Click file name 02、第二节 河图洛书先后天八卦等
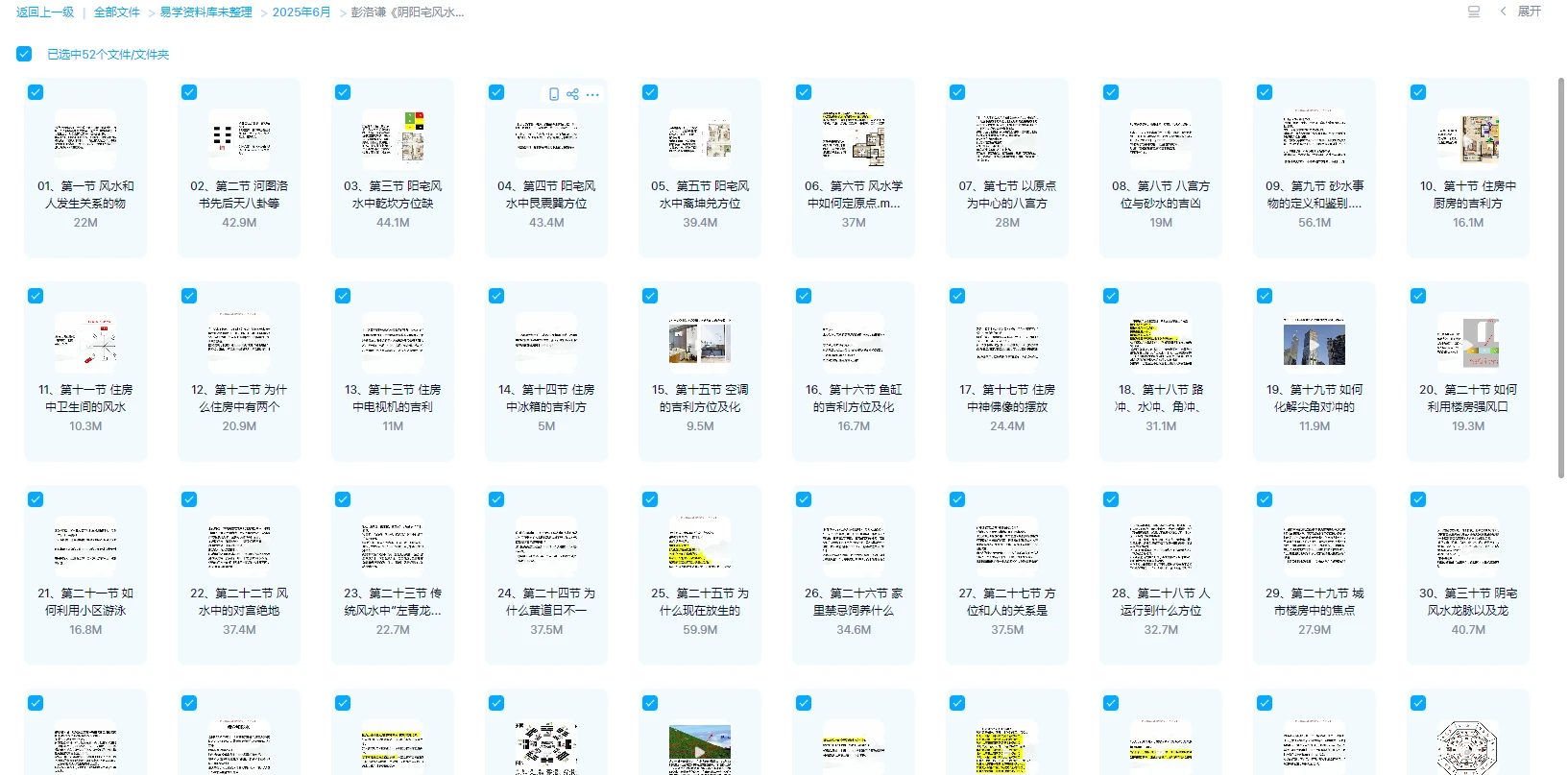The width and height of the screenshot is (1568, 775). [x=239, y=195]
